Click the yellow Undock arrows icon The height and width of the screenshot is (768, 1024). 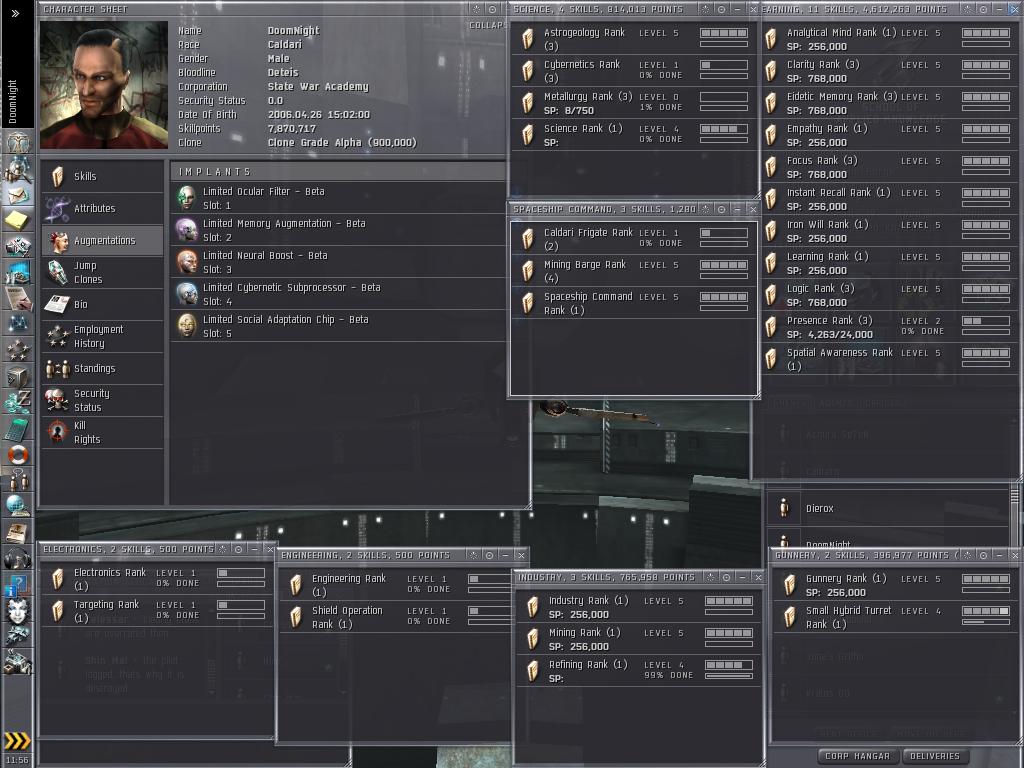18,741
